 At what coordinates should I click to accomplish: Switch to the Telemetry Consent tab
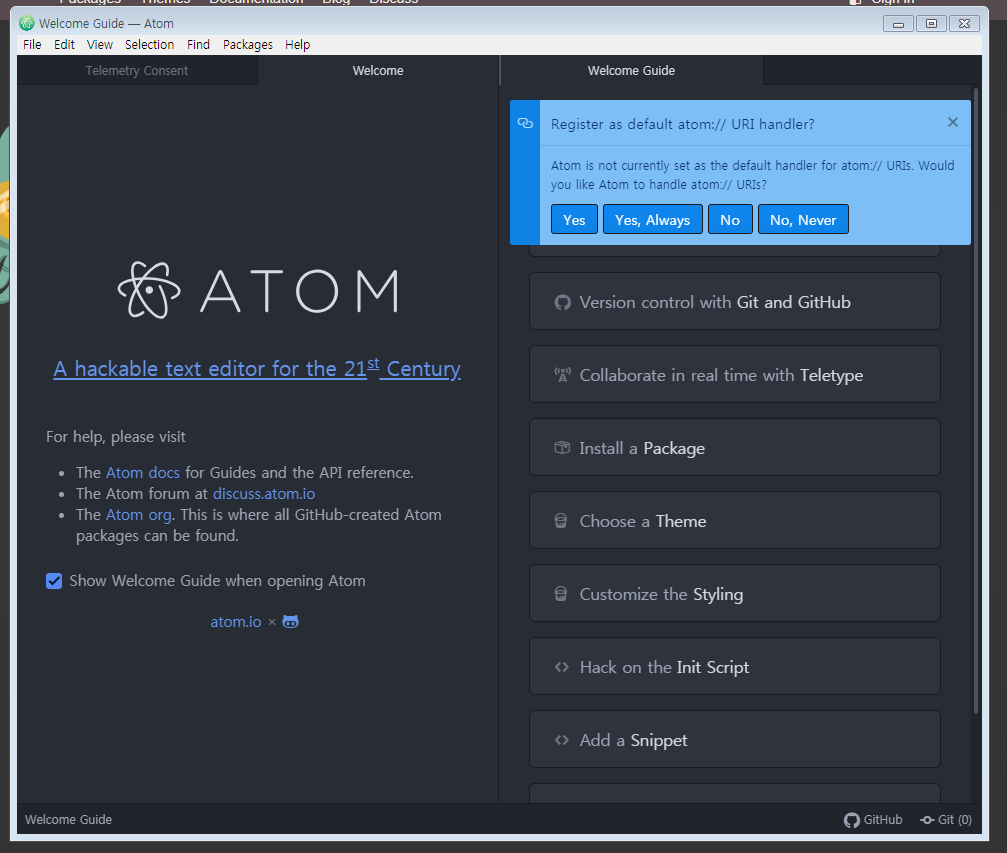click(137, 71)
